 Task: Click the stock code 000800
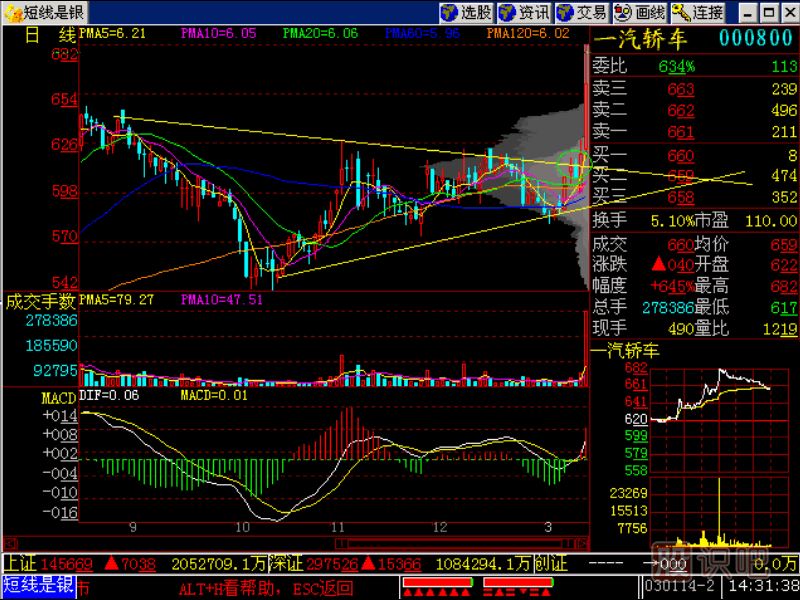(x=755, y=38)
